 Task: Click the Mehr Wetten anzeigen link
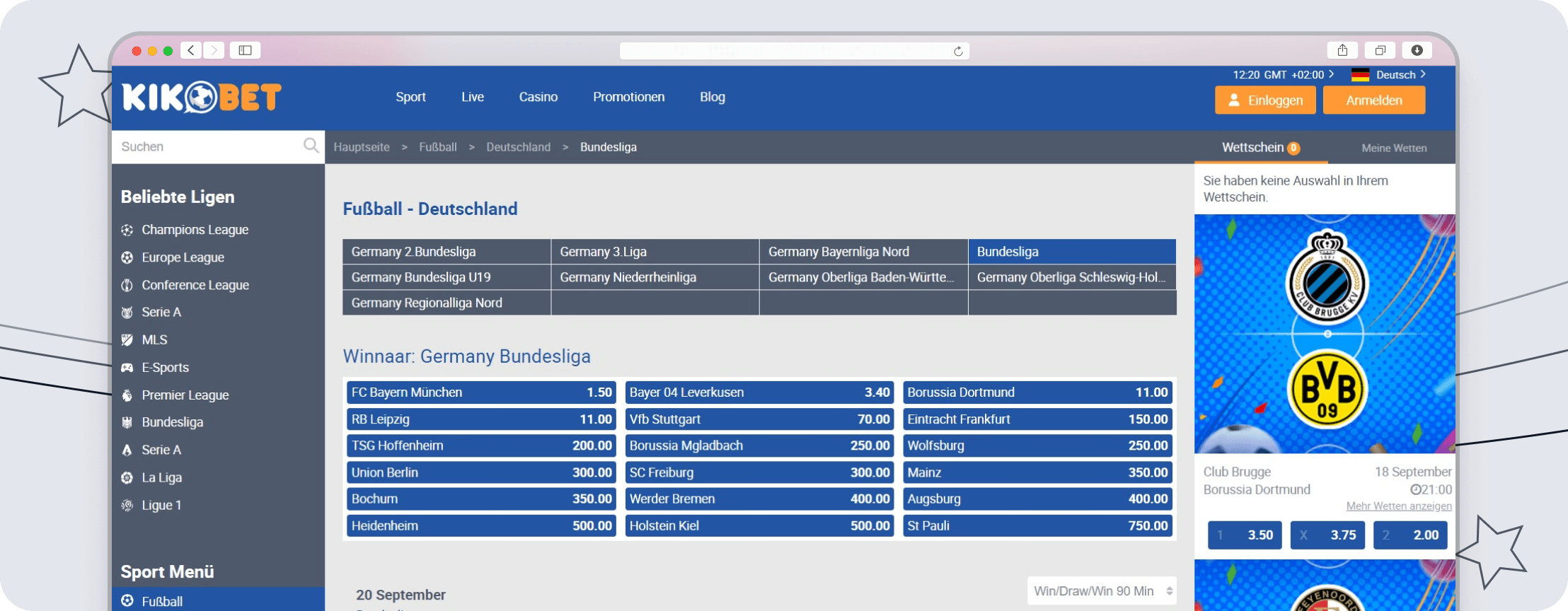coord(1399,506)
